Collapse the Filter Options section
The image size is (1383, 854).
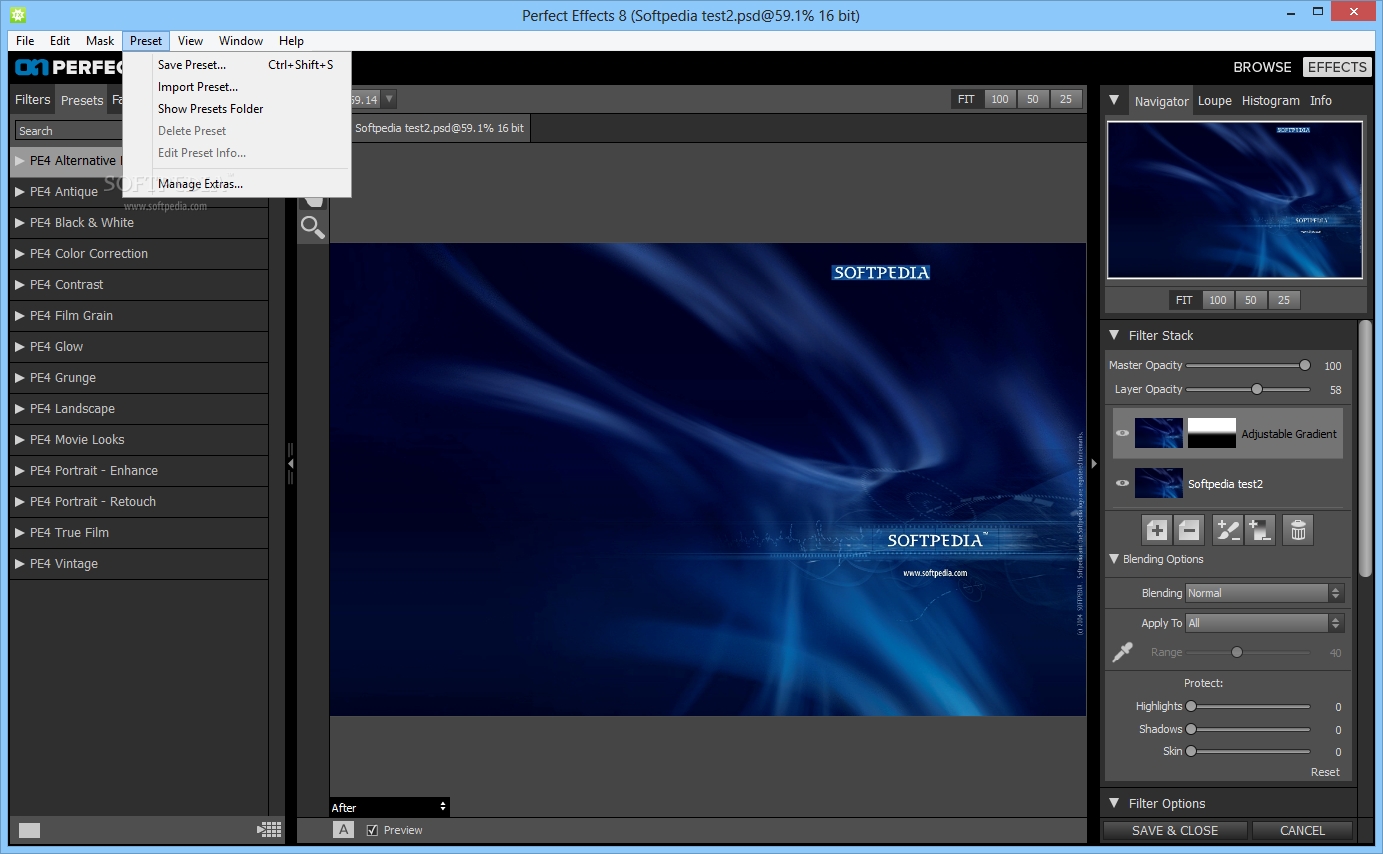(x=1114, y=803)
